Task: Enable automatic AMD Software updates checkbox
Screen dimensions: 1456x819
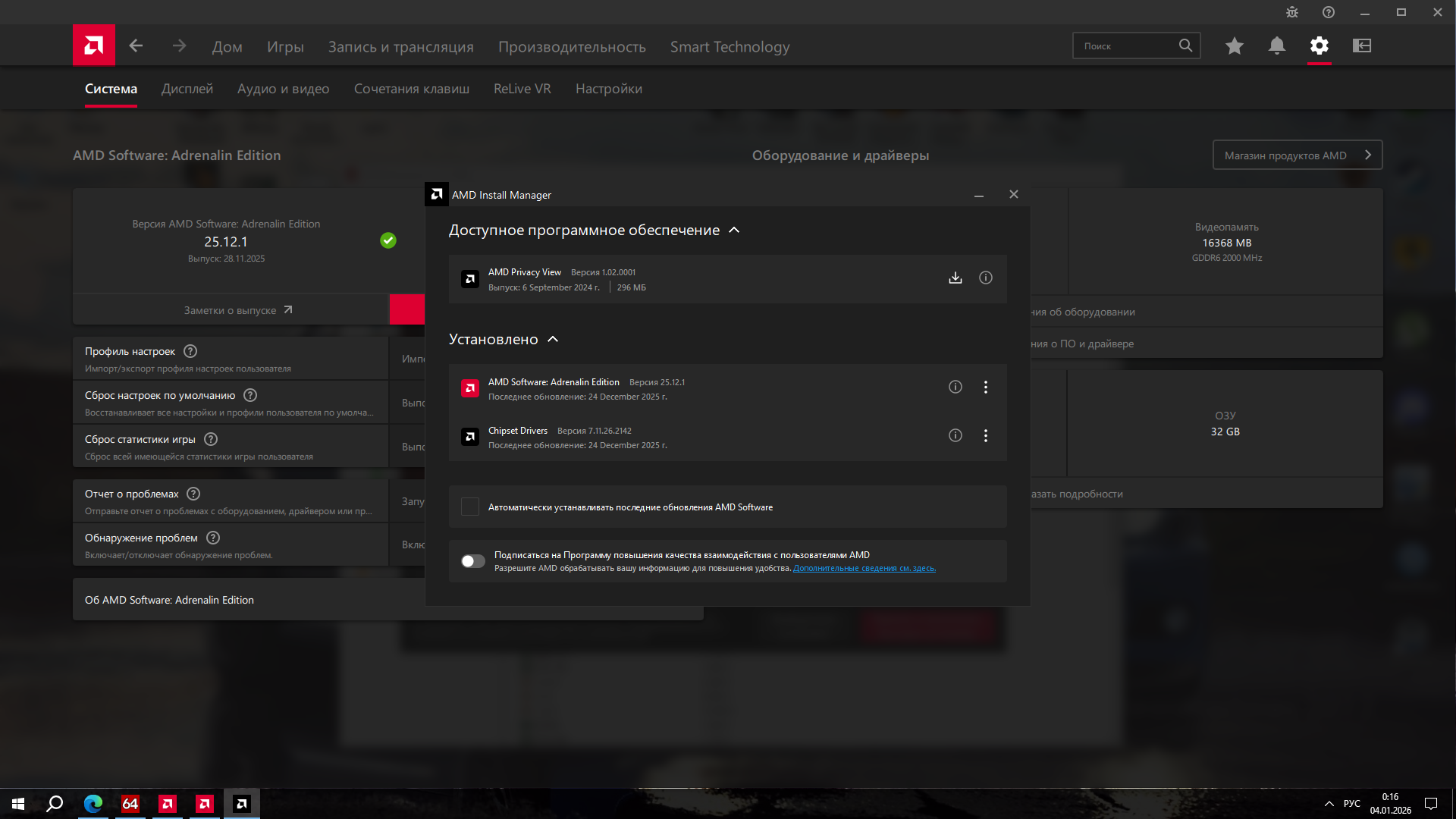Action: pos(470,507)
